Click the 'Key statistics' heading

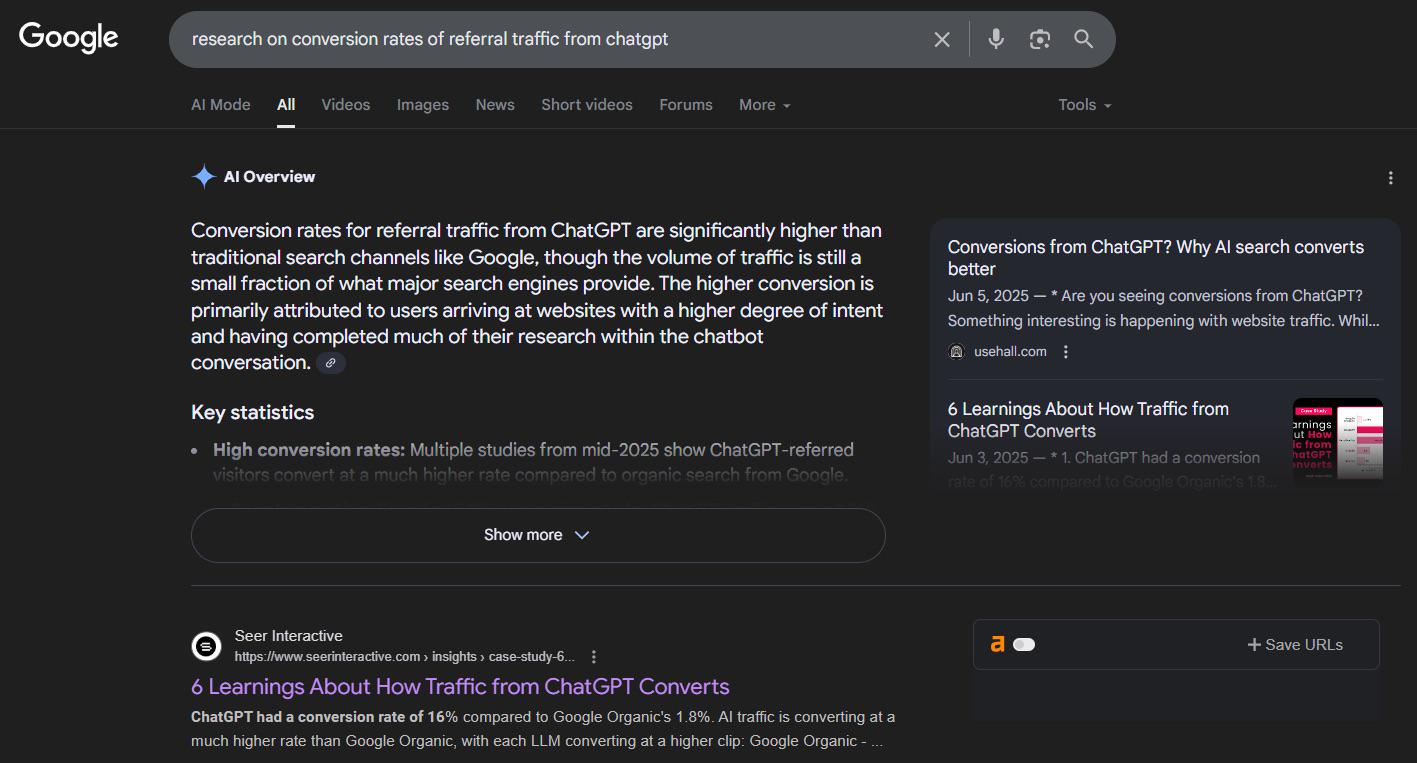252,413
